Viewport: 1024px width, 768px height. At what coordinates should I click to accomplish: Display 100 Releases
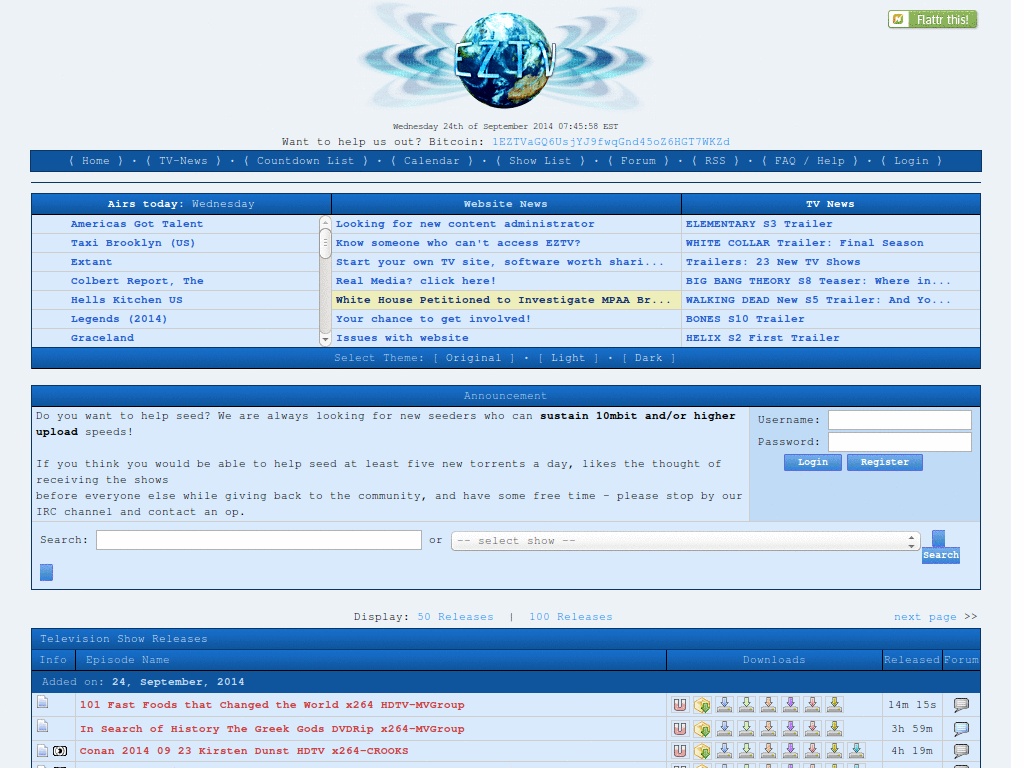tap(571, 616)
